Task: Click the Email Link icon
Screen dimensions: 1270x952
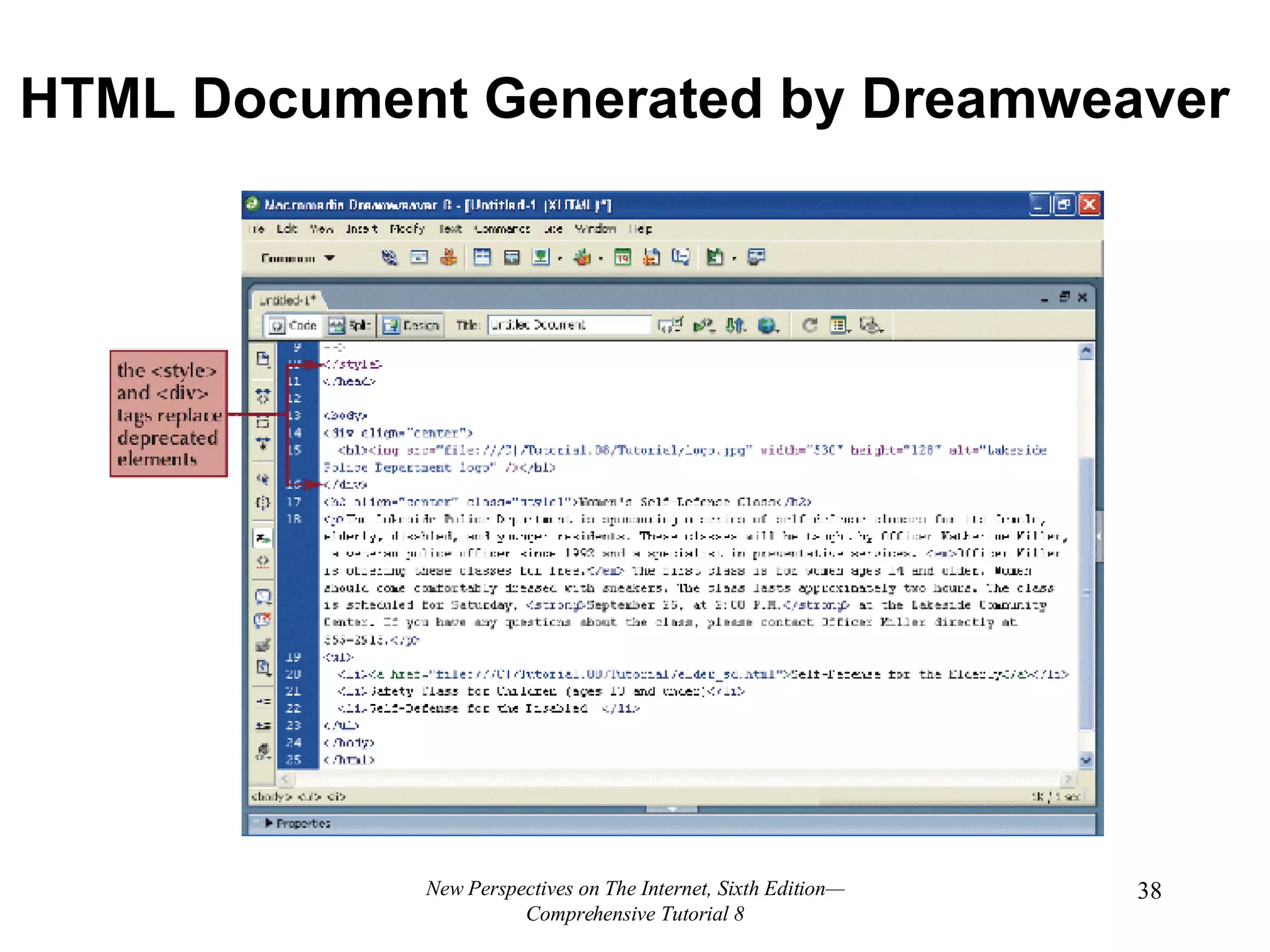Action: (419, 257)
